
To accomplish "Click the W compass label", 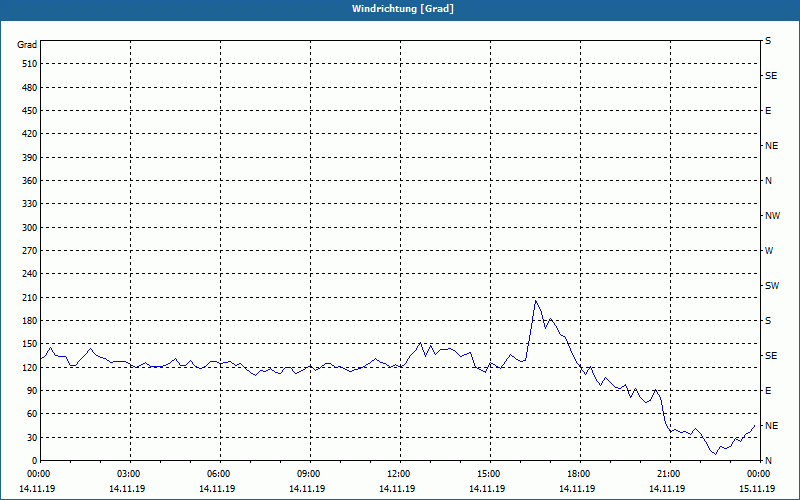I will 769,251.
